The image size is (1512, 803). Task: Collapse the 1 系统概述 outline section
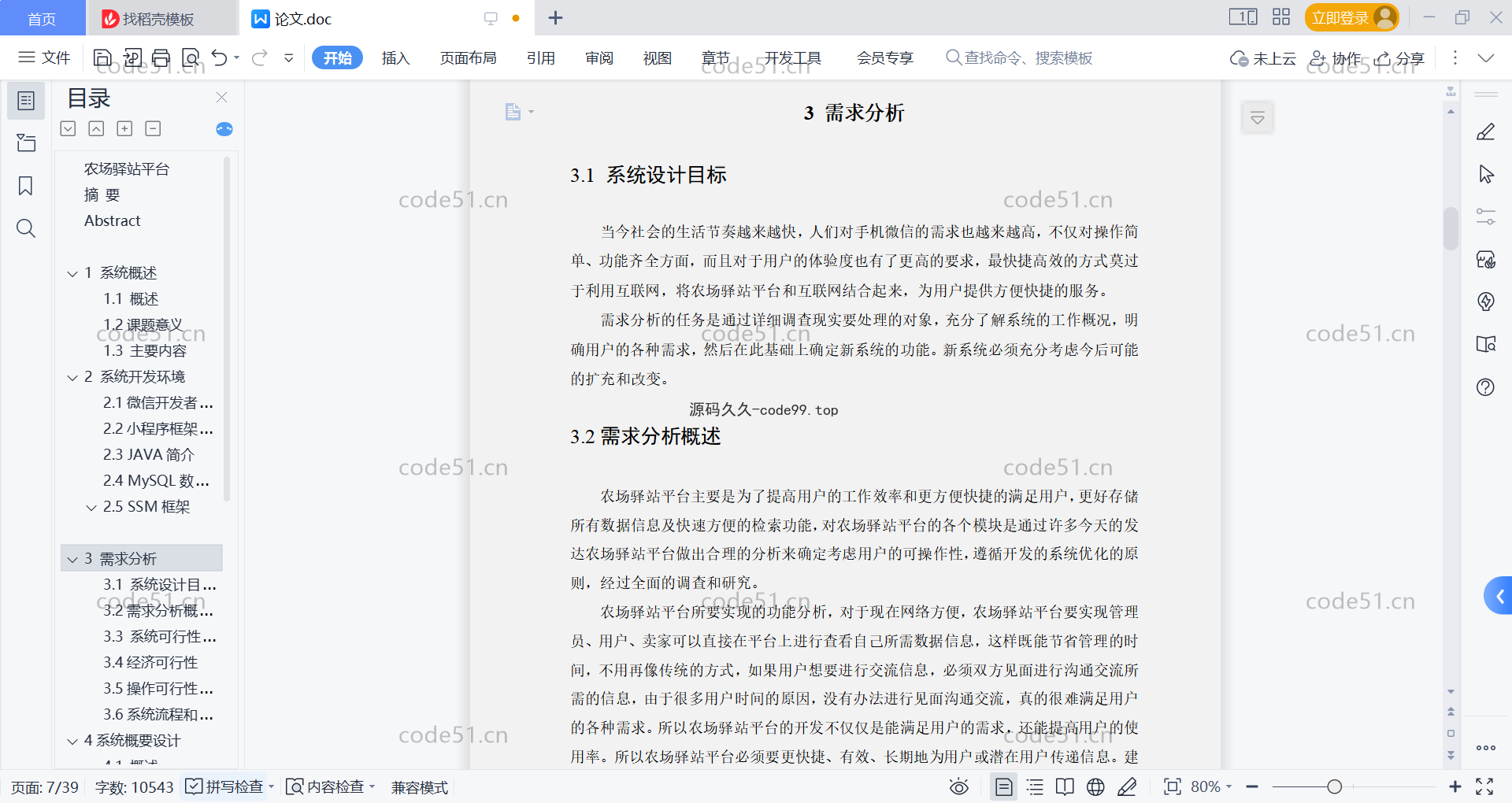pyautogui.click(x=72, y=273)
